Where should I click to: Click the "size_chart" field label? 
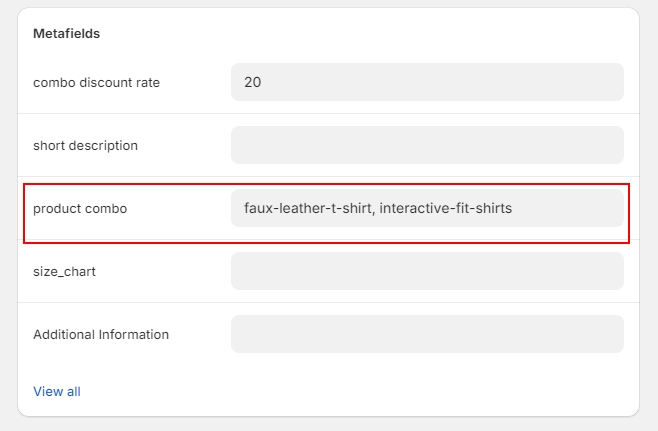coord(64,271)
